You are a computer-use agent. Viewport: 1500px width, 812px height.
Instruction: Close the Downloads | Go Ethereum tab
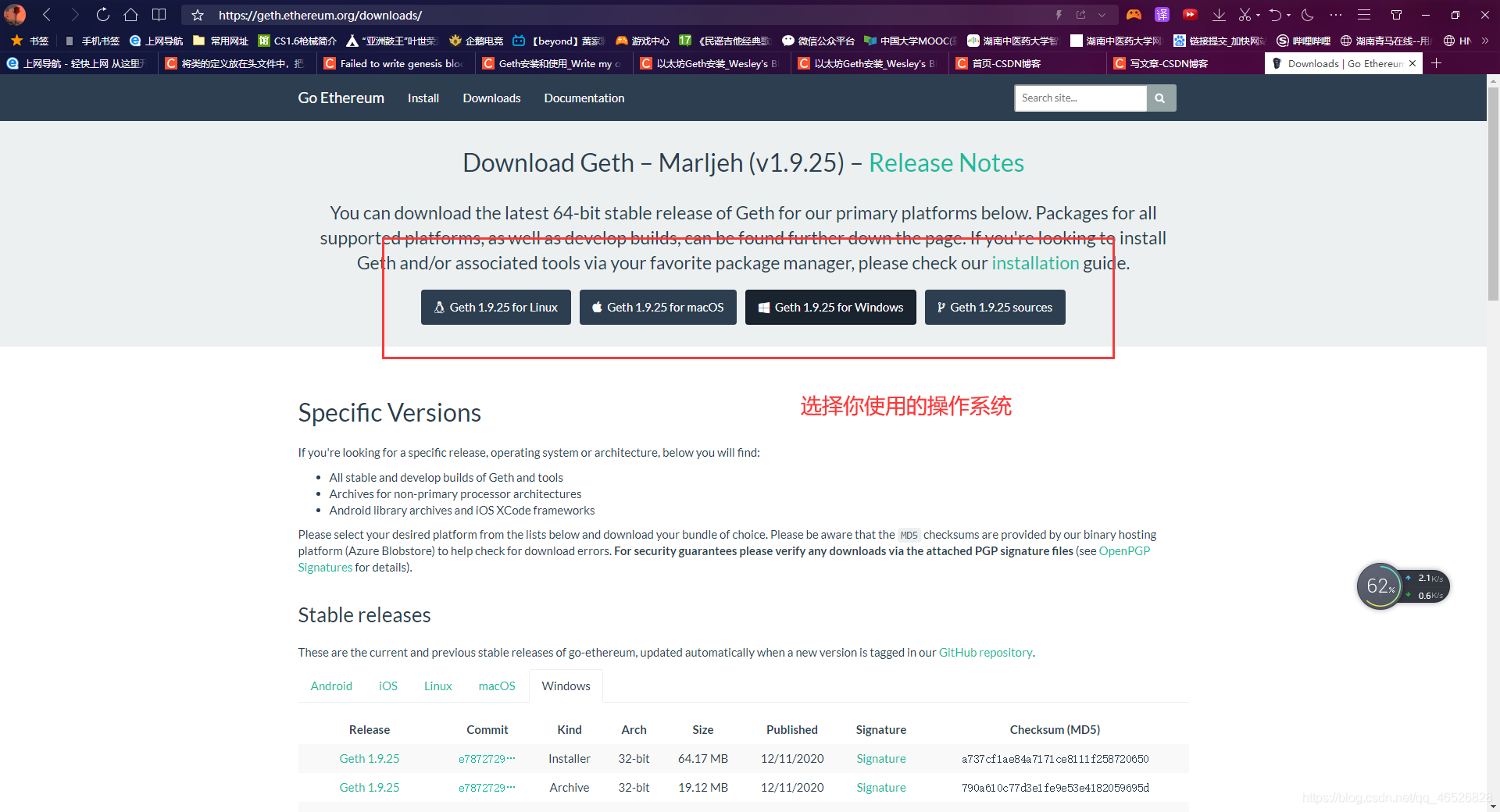click(1412, 63)
